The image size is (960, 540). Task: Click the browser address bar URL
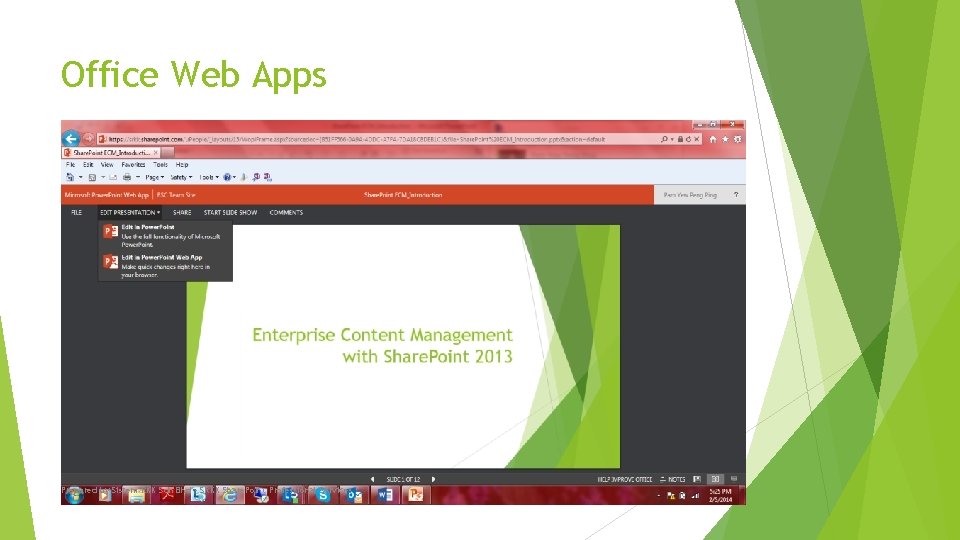[356, 140]
